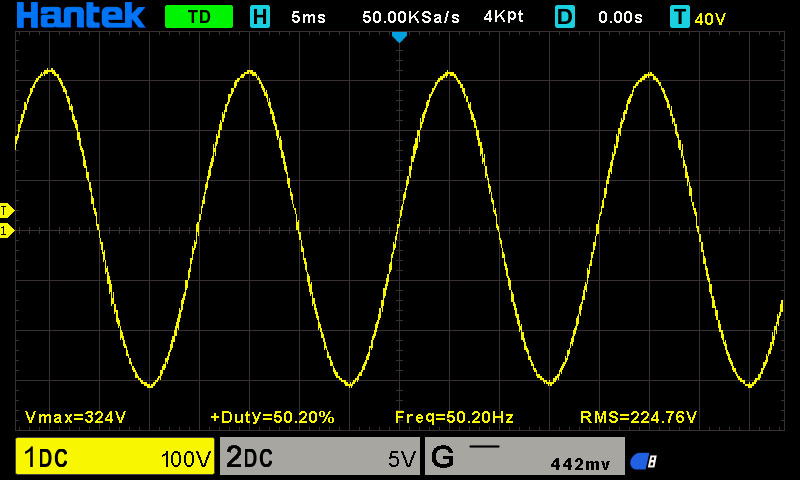This screenshot has height=480, width=800.
Task: Select the cyan H horizontal timebase icon
Action: tap(260, 17)
